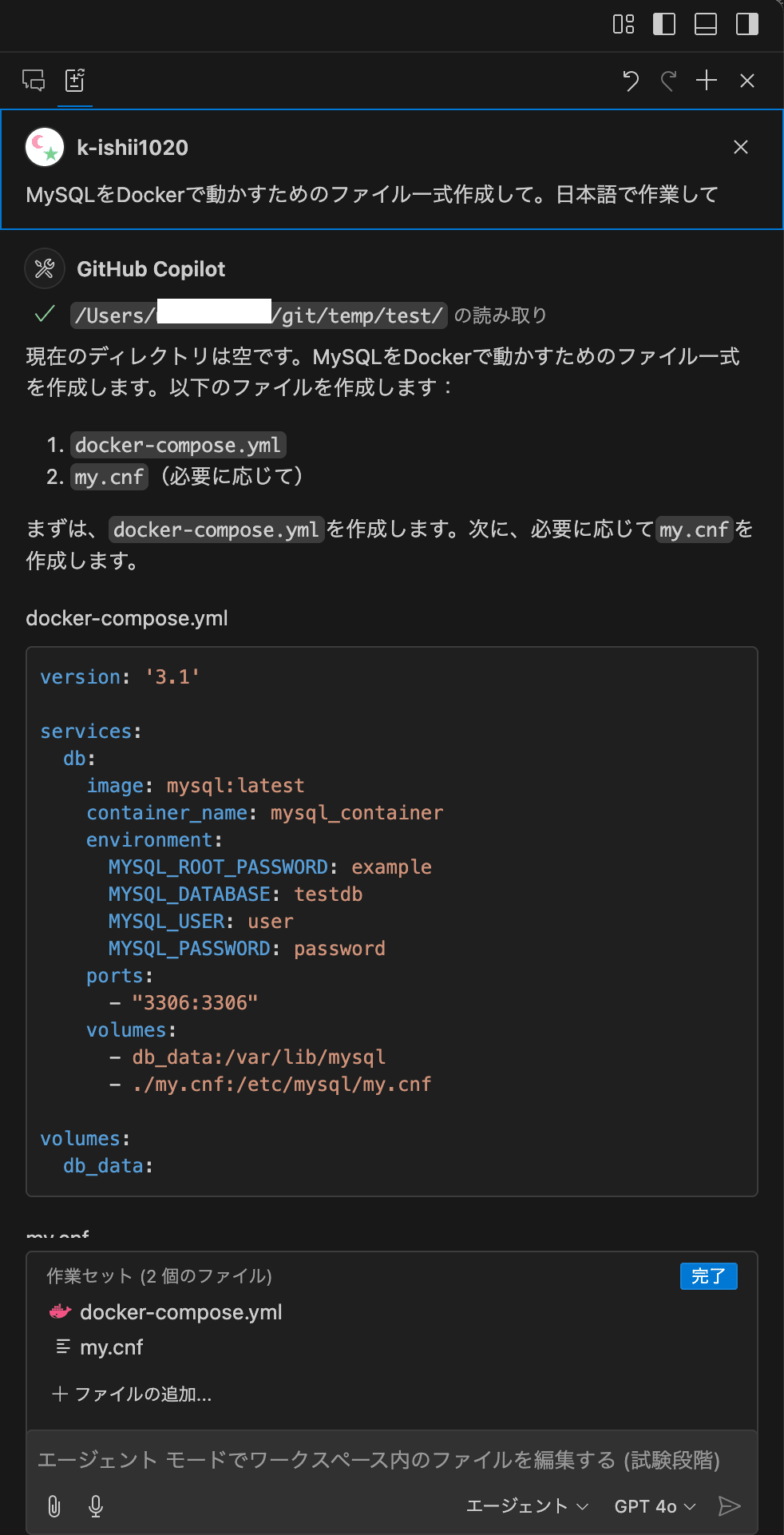Click the MYSQL_USER: user line

click(201, 922)
